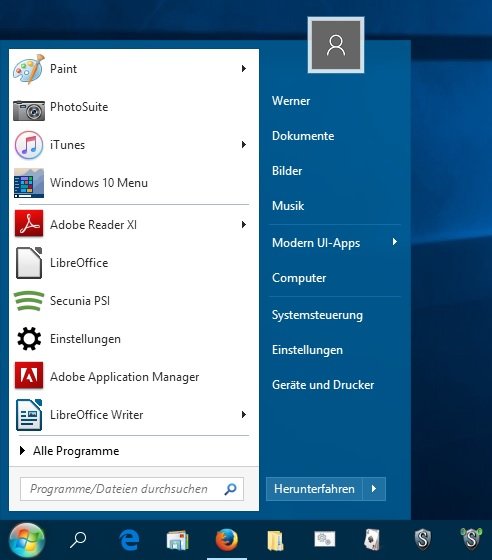
Task: Click the user account picture
Action: (336, 45)
